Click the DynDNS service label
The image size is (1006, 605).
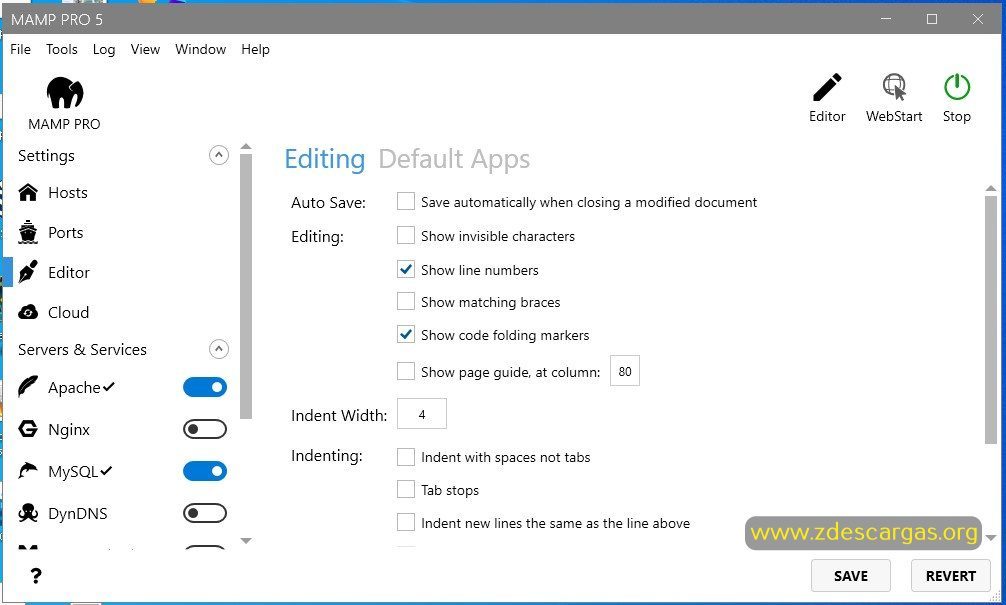coord(78,513)
